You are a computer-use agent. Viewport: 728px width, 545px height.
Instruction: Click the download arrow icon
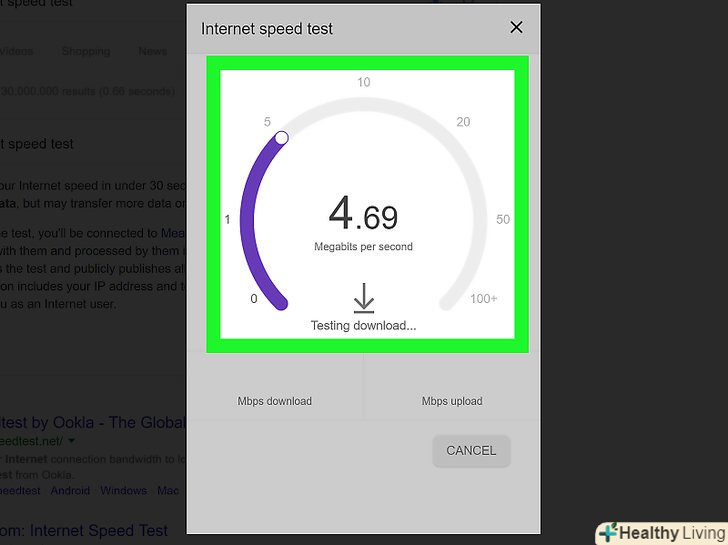[364, 298]
